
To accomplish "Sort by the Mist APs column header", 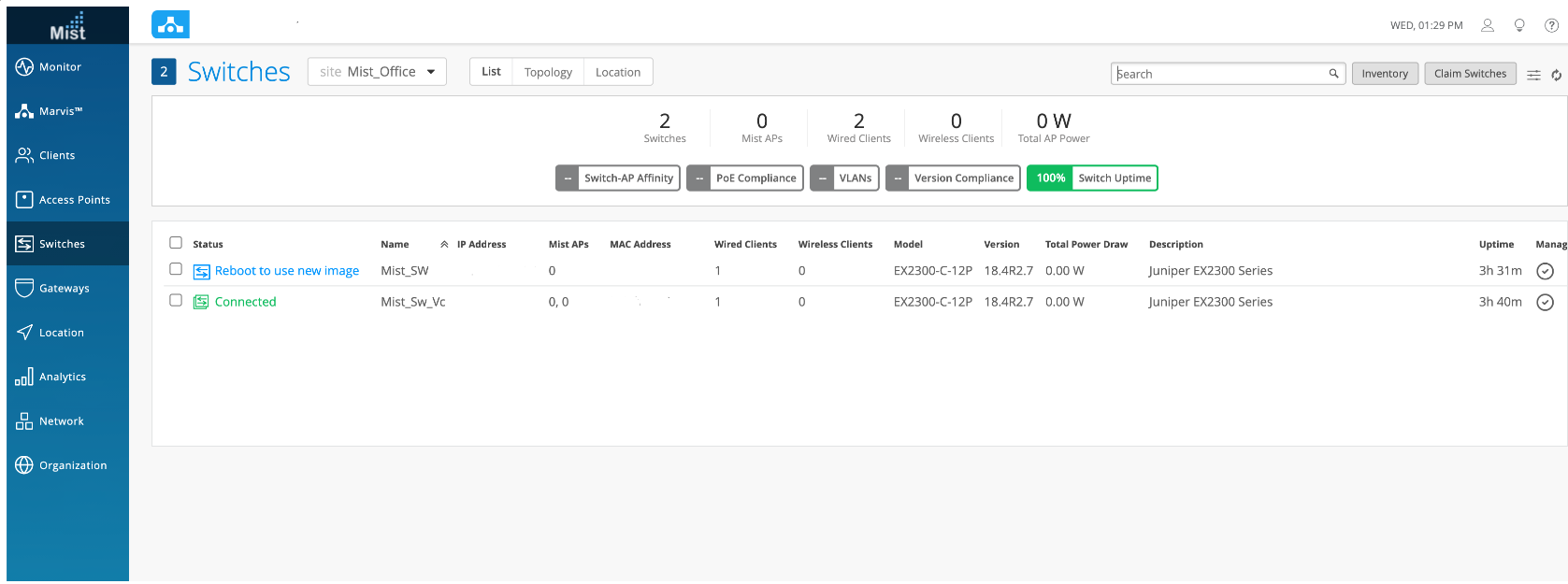I will 568,245.
